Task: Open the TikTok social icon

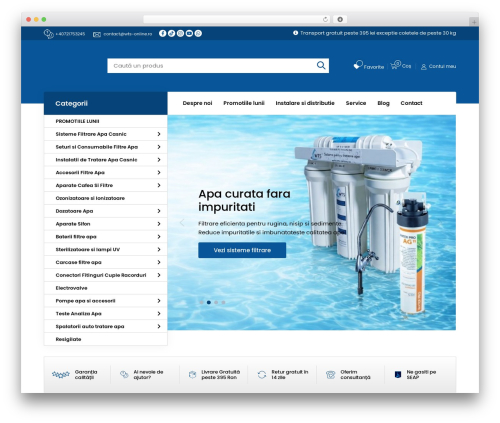Action: click(171, 33)
